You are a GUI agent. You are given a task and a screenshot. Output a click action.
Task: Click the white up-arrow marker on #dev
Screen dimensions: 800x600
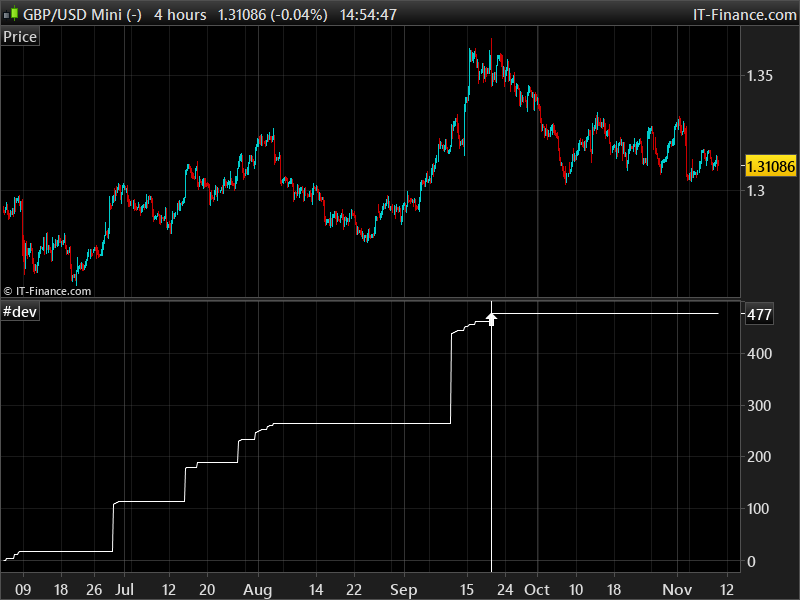tap(491, 319)
